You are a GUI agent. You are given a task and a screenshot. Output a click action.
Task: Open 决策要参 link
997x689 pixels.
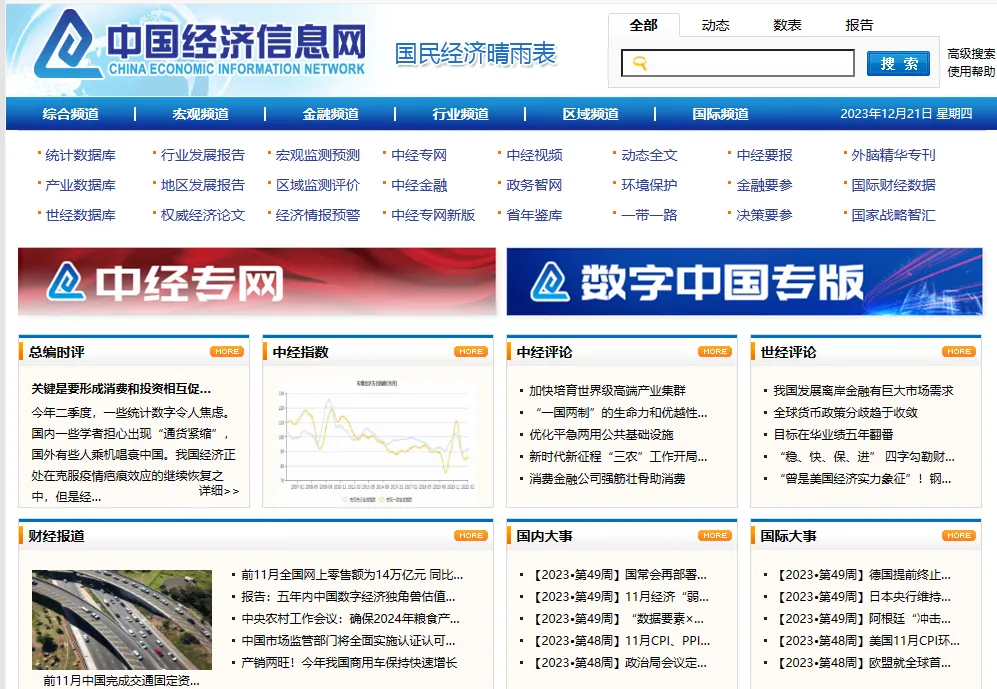(x=764, y=215)
